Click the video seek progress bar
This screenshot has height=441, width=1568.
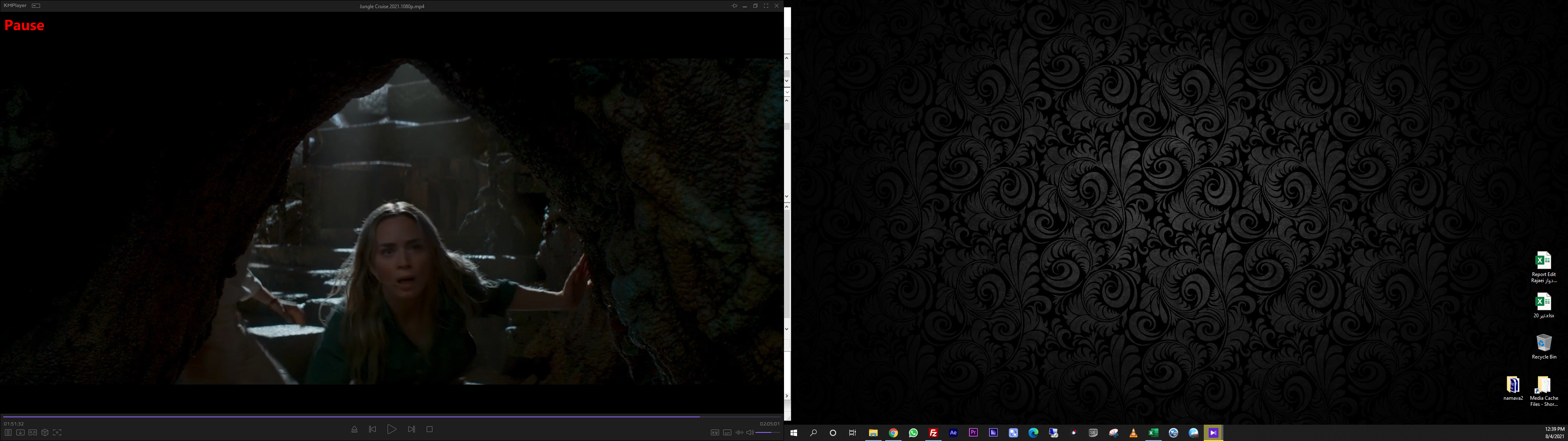tap(390, 416)
